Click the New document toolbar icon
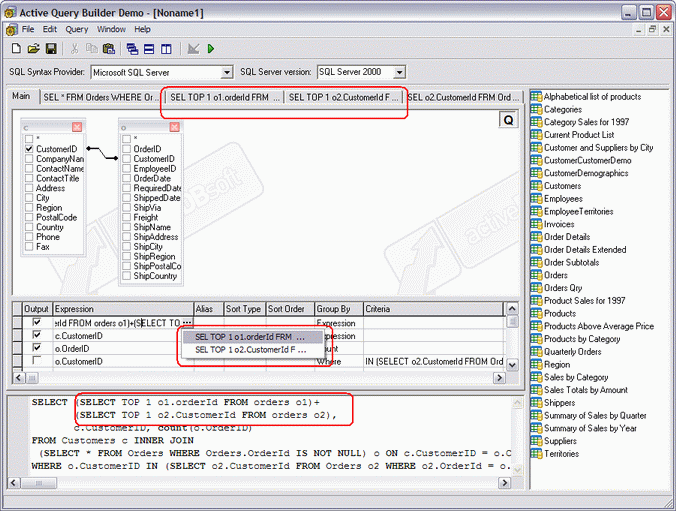This screenshot has width=676, height=511. coord(16,48)
